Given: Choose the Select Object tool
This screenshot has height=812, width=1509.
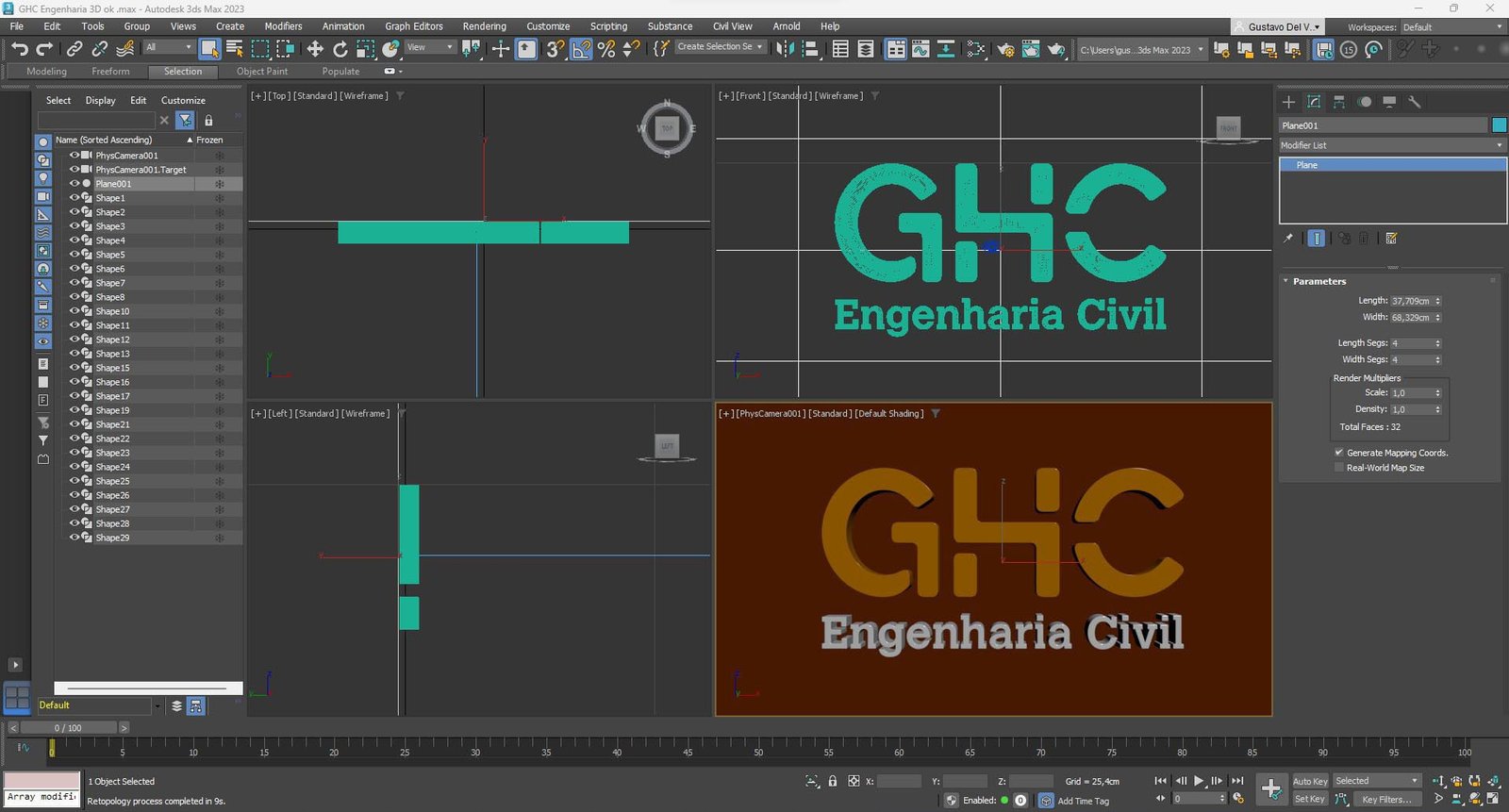Looking at the screenshot, I should (x=209, y=49).
